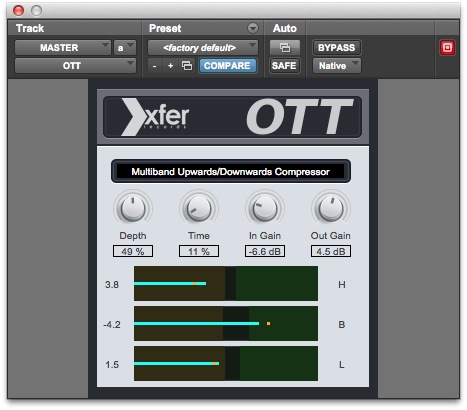Select the previous preset with minus button
This screenshot has width=467, height=410.
pos(154,66)
